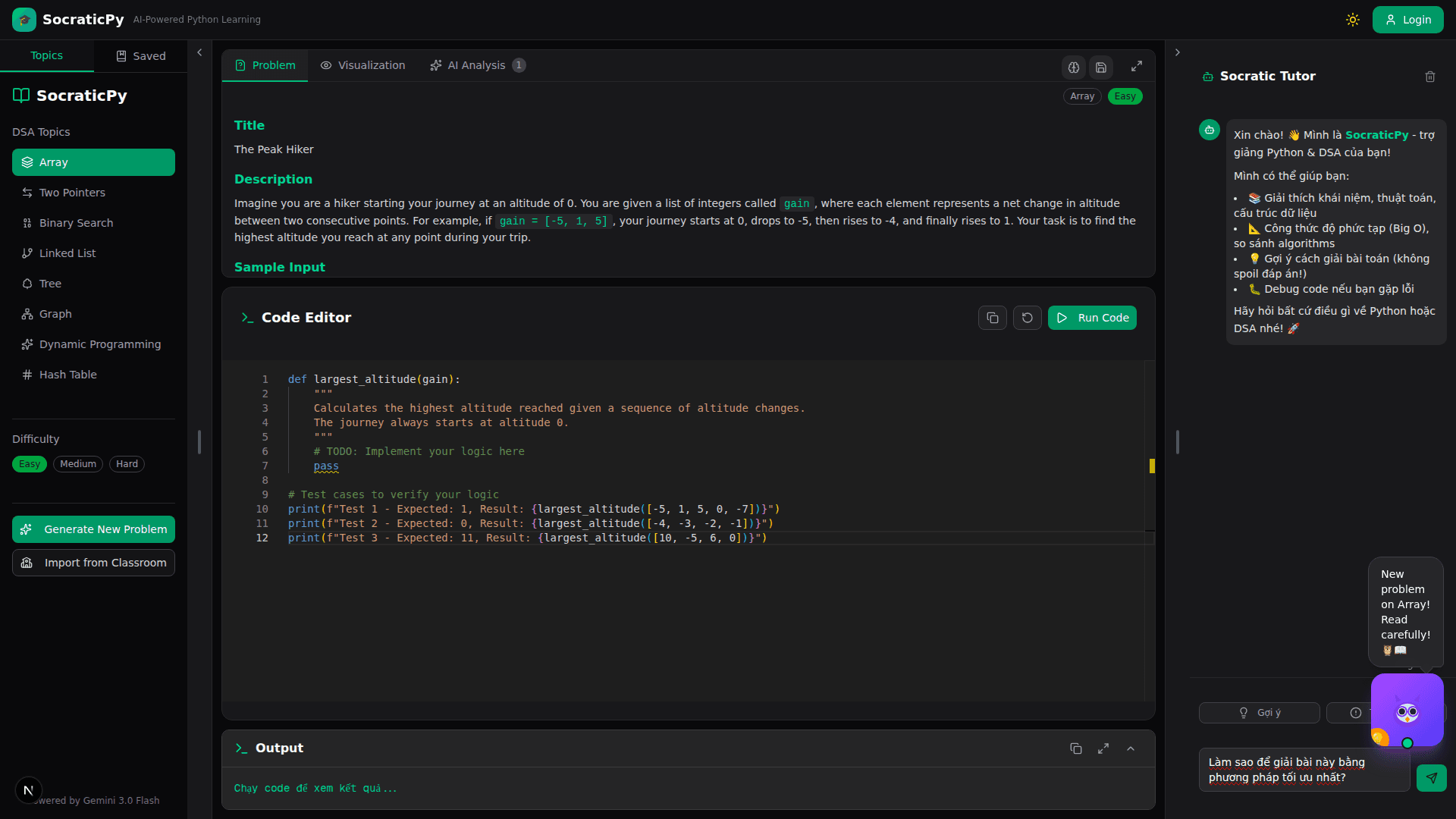Click the Generate New Problem button
The image size is (1456, 819).
93,529
